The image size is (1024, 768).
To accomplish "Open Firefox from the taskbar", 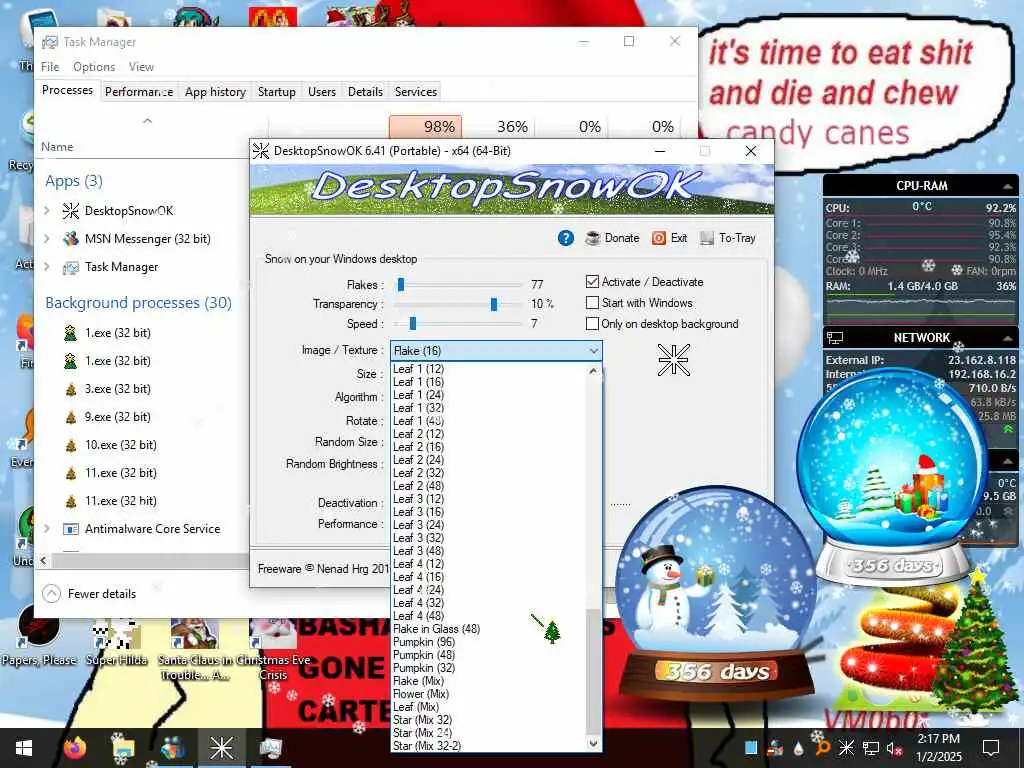I will 75,748.
